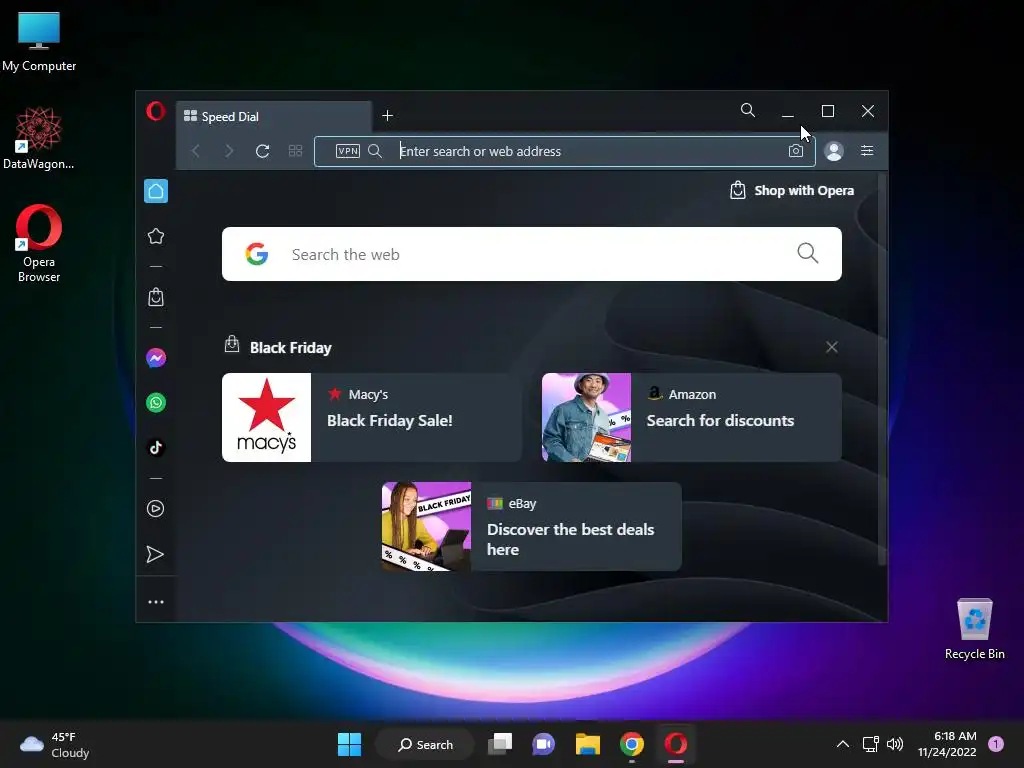Open the Chat app on taskbar
1024x768 pixels.
coord(543,744)
